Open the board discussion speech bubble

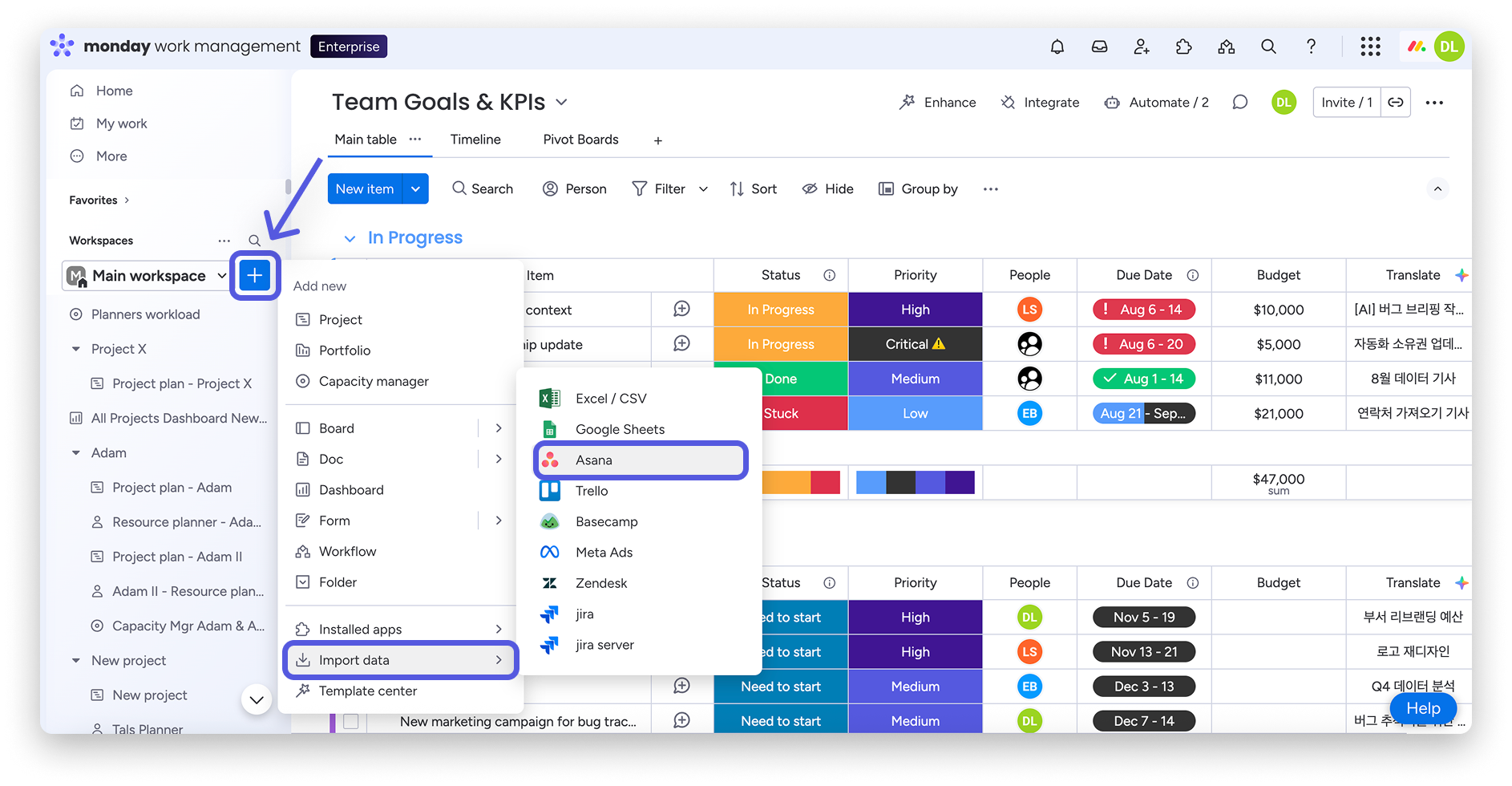[1240, 103]
